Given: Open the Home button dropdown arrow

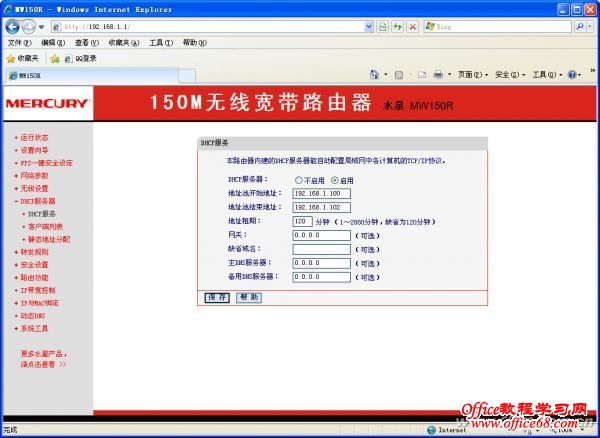Looking at the screenshot, I should tap(386, 75).
